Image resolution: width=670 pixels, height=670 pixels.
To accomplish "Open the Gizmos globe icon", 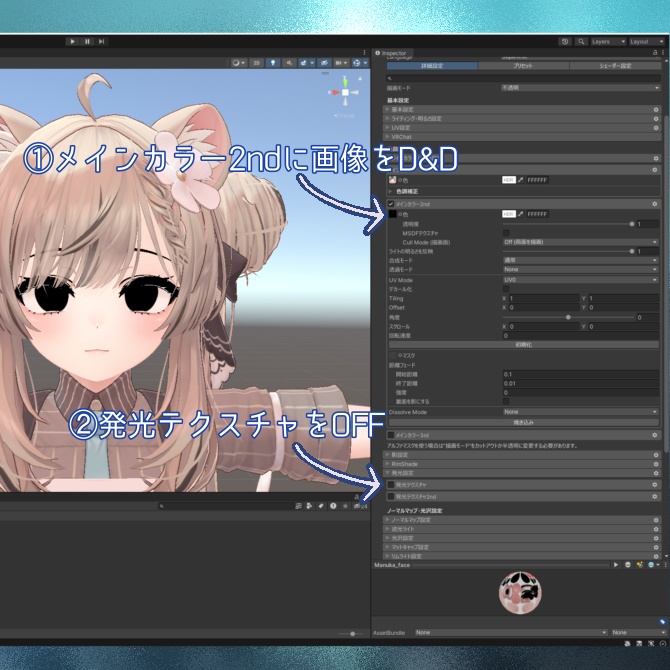I will coord(359,63).
